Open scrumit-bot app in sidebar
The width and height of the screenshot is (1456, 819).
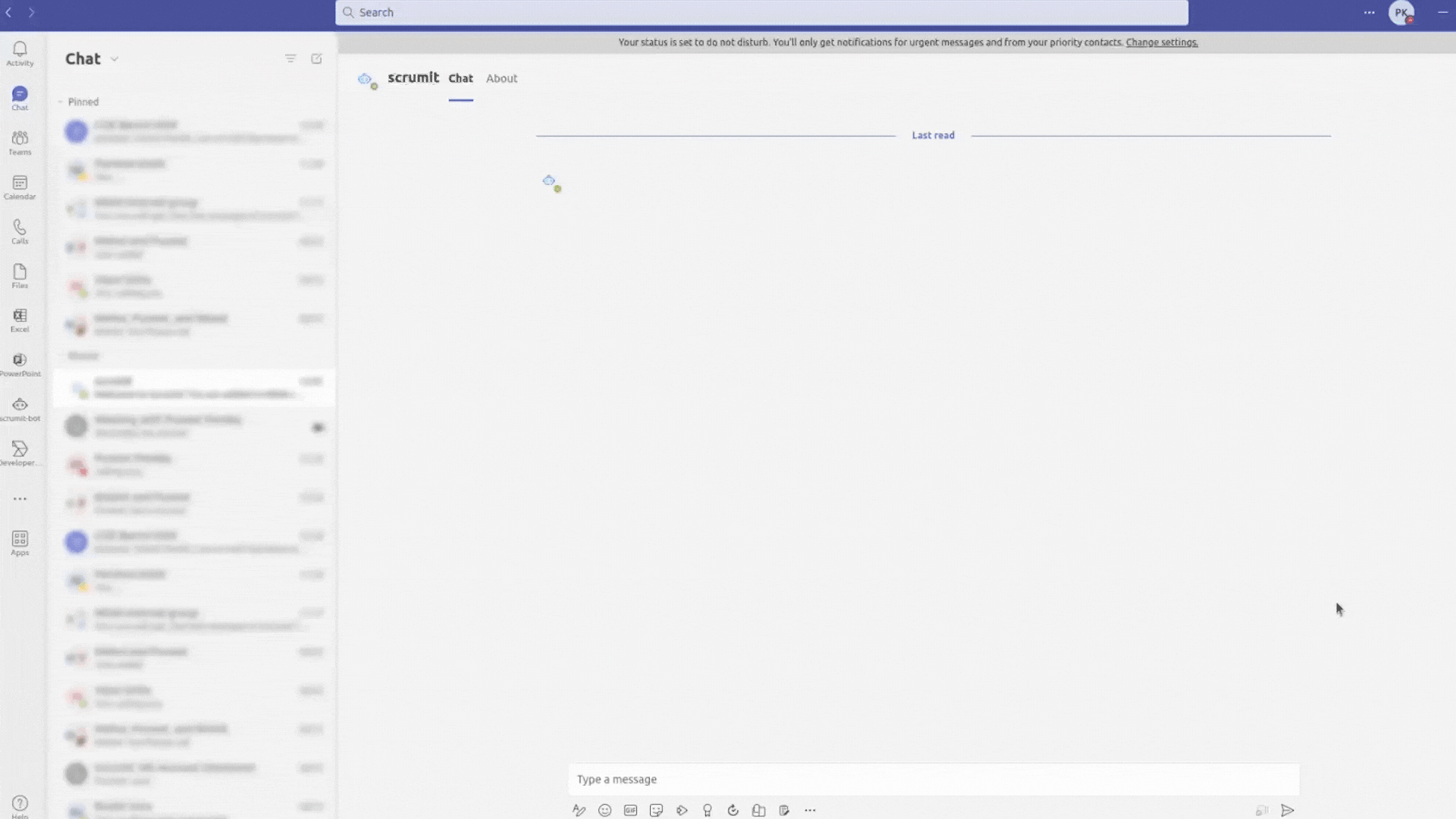[20, 409]
